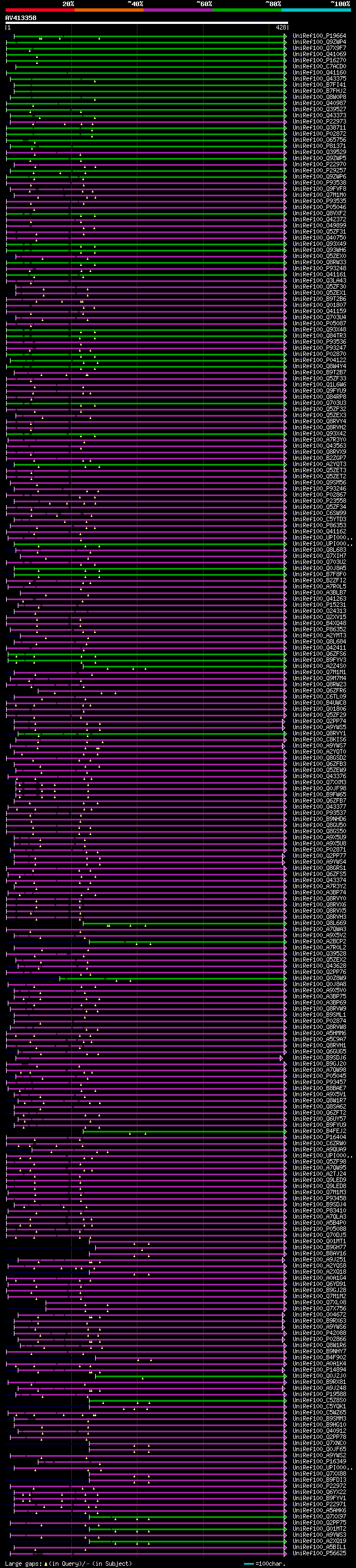Viewport: 356px width, 1568px height.
Task: Click the red ~20% identity legend bar
Action: click(x=39, y=10)
